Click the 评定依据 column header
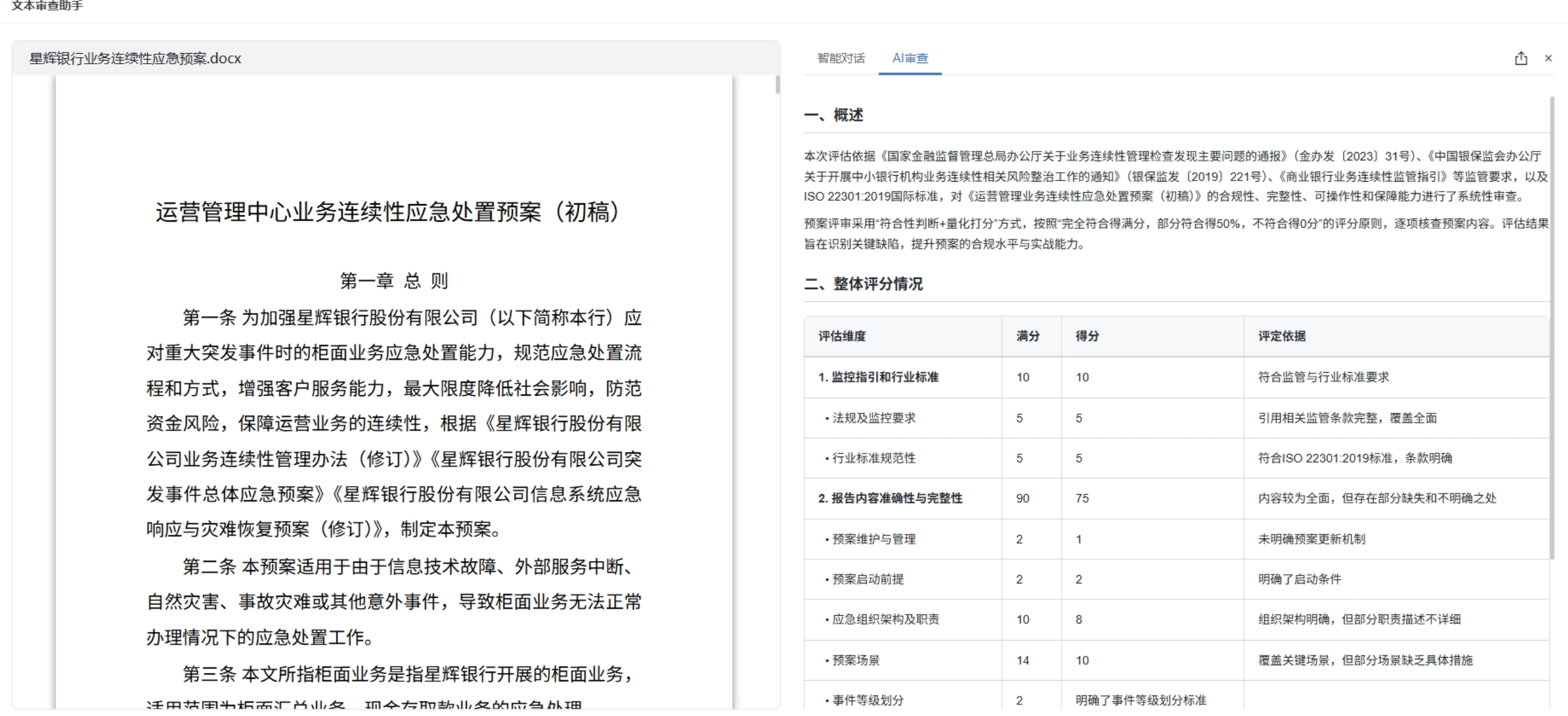1568x716 pixels. point(1282,336)
